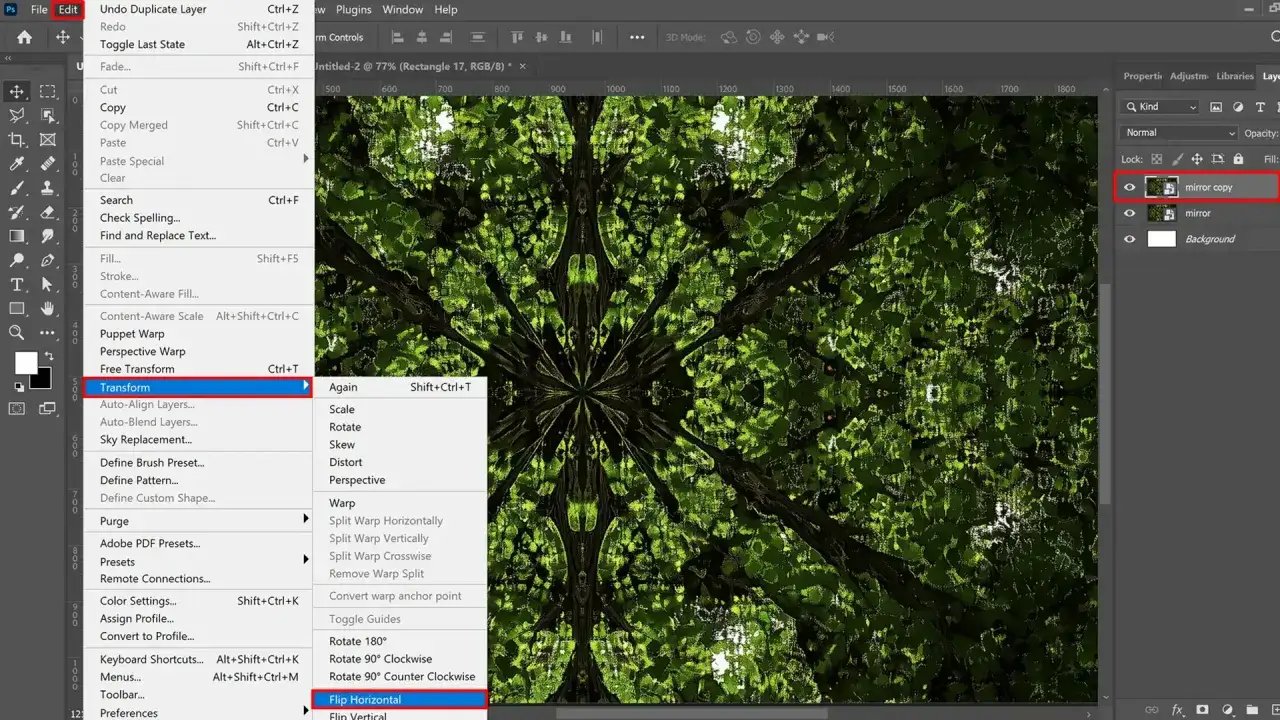Select the Hand tool
The width and height of the screenshot is (1280, 720).
click(x=47, y=309)
